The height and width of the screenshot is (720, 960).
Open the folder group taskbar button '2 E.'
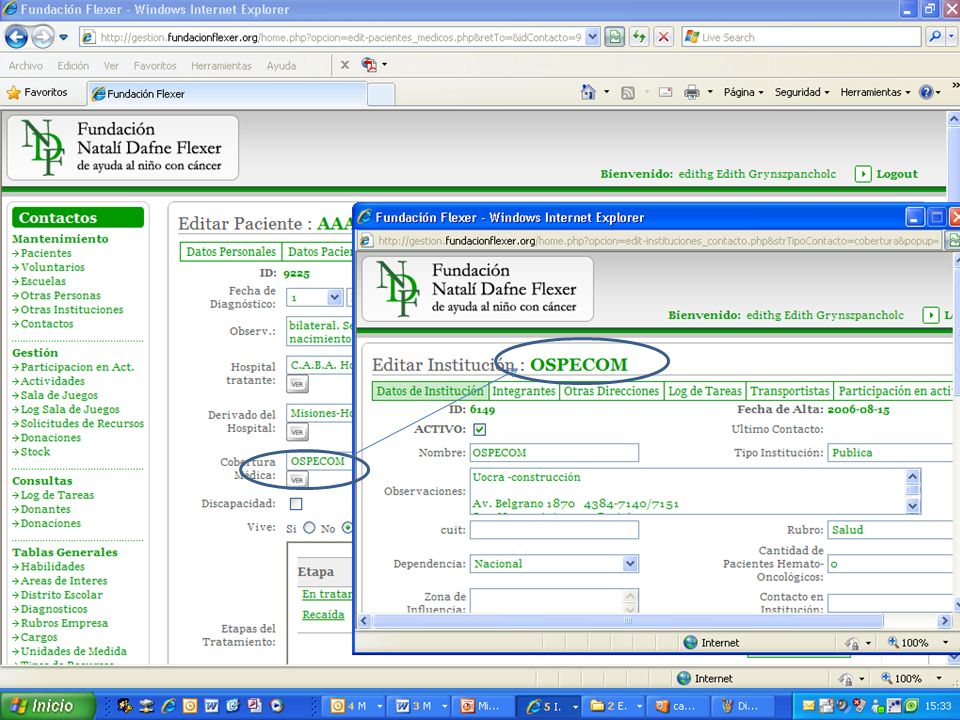coord(613,706)
